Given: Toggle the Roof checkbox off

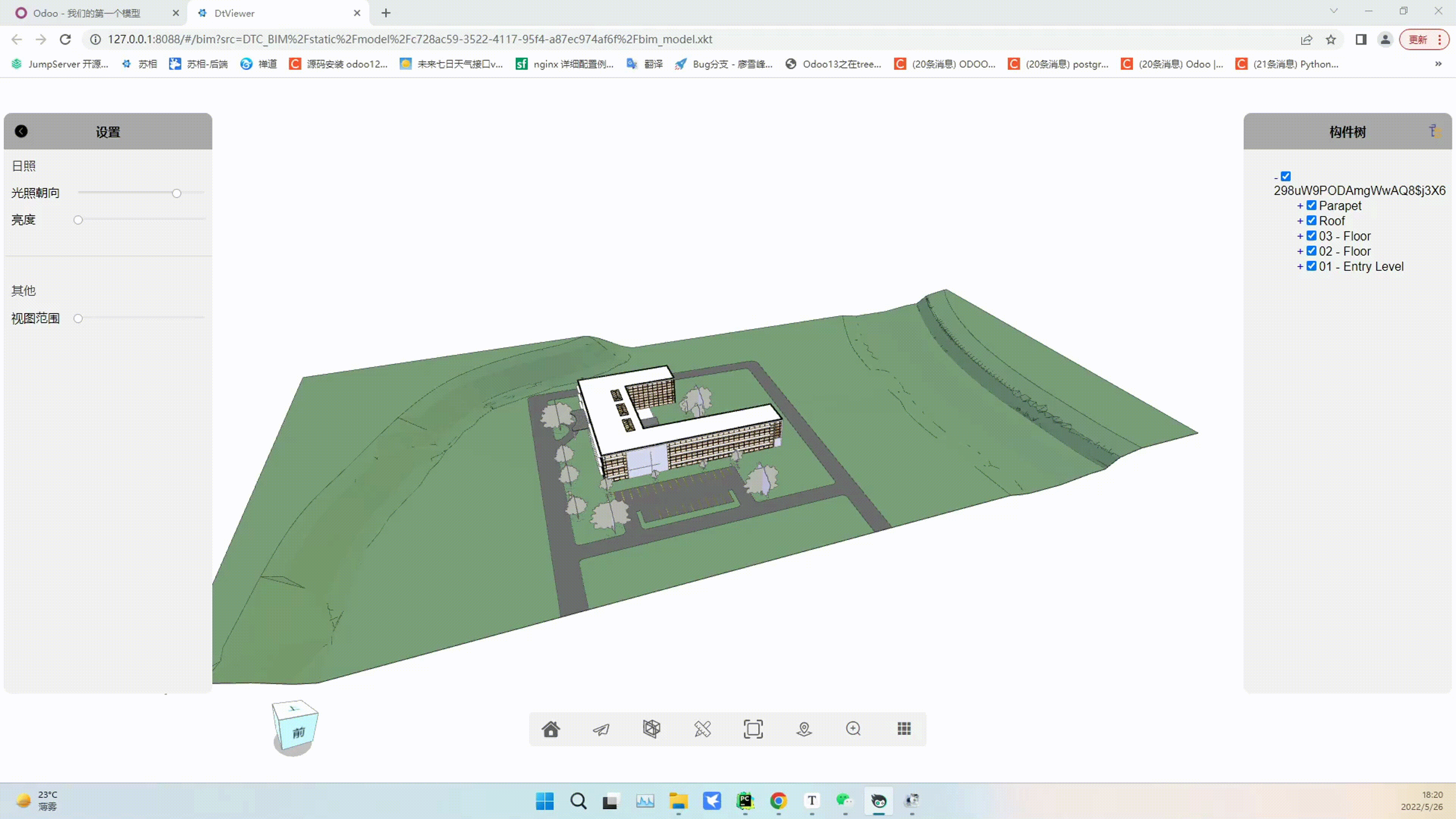Looking at the screenshot, I should pyautogui.click(x=1311, y=220).
